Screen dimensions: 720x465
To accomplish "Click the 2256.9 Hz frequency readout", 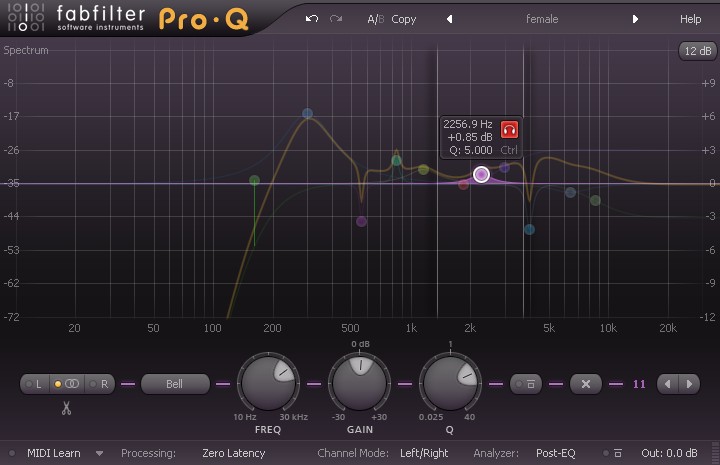I will coord(467,124).
